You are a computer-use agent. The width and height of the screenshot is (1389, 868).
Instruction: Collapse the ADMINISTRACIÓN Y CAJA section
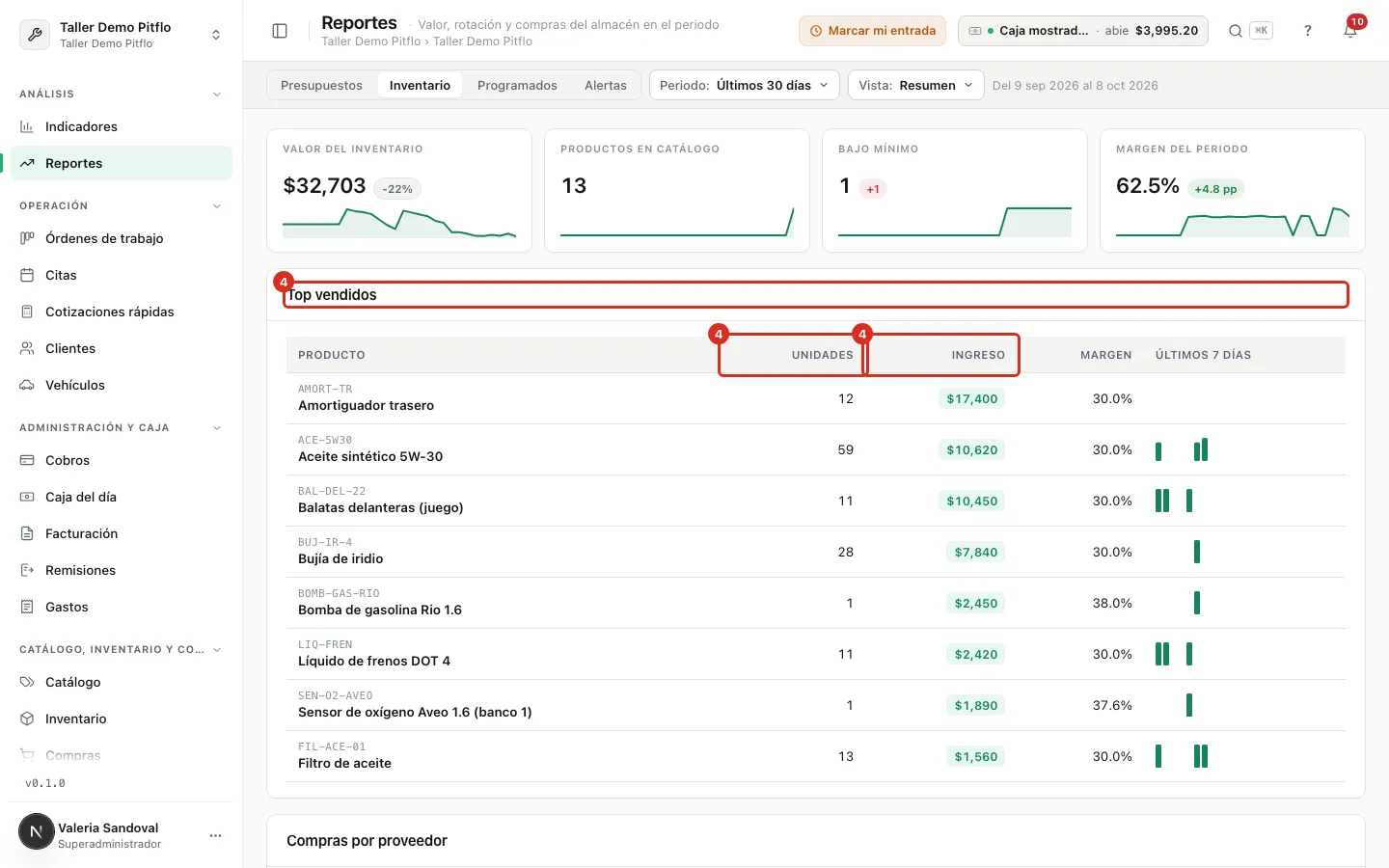point(216,428)
